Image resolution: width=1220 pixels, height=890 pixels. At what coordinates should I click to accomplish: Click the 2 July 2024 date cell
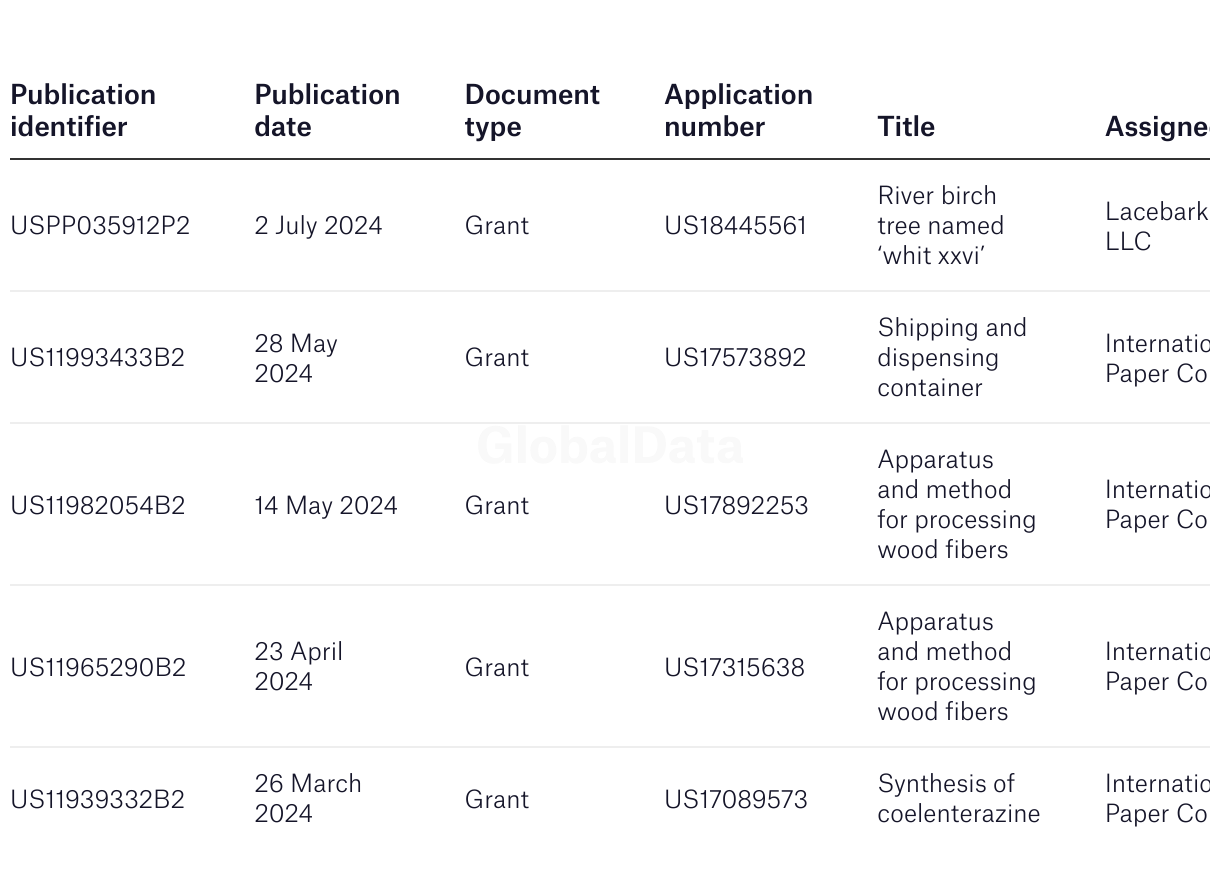pyautogui.click(x=318, y=226)
